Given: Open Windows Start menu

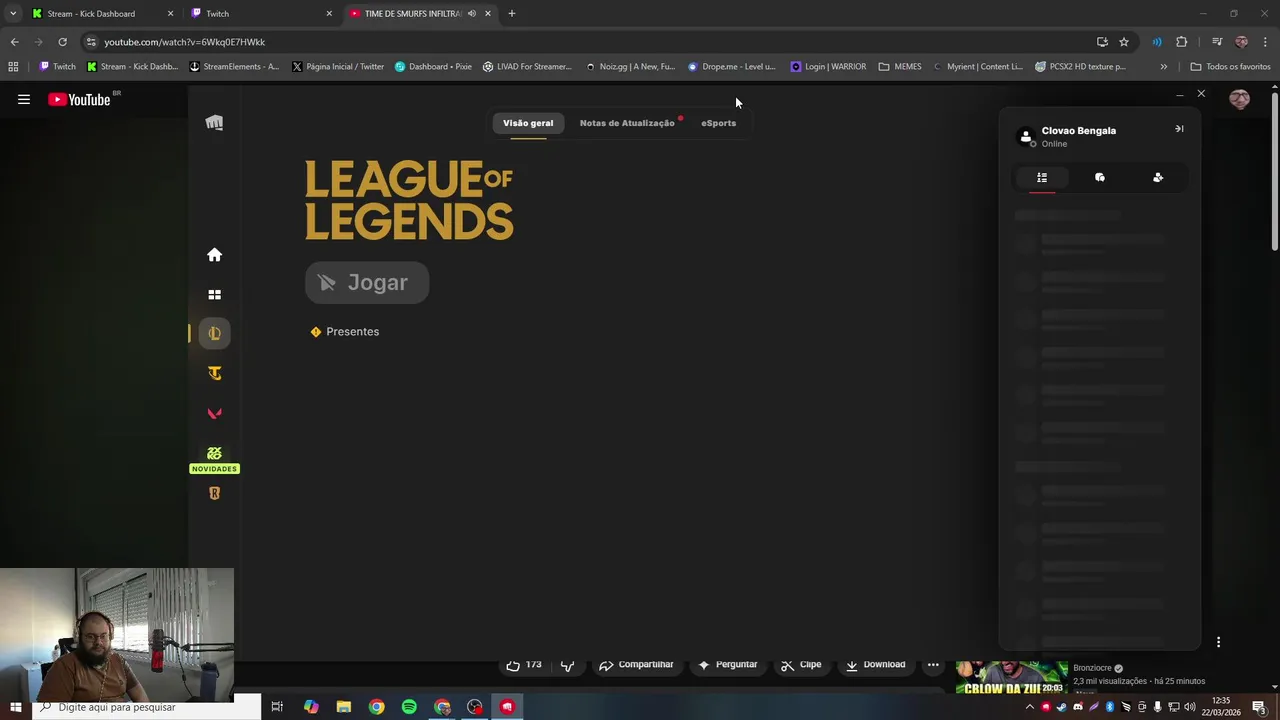Looking at the screenshot, I should pos(15,707).
